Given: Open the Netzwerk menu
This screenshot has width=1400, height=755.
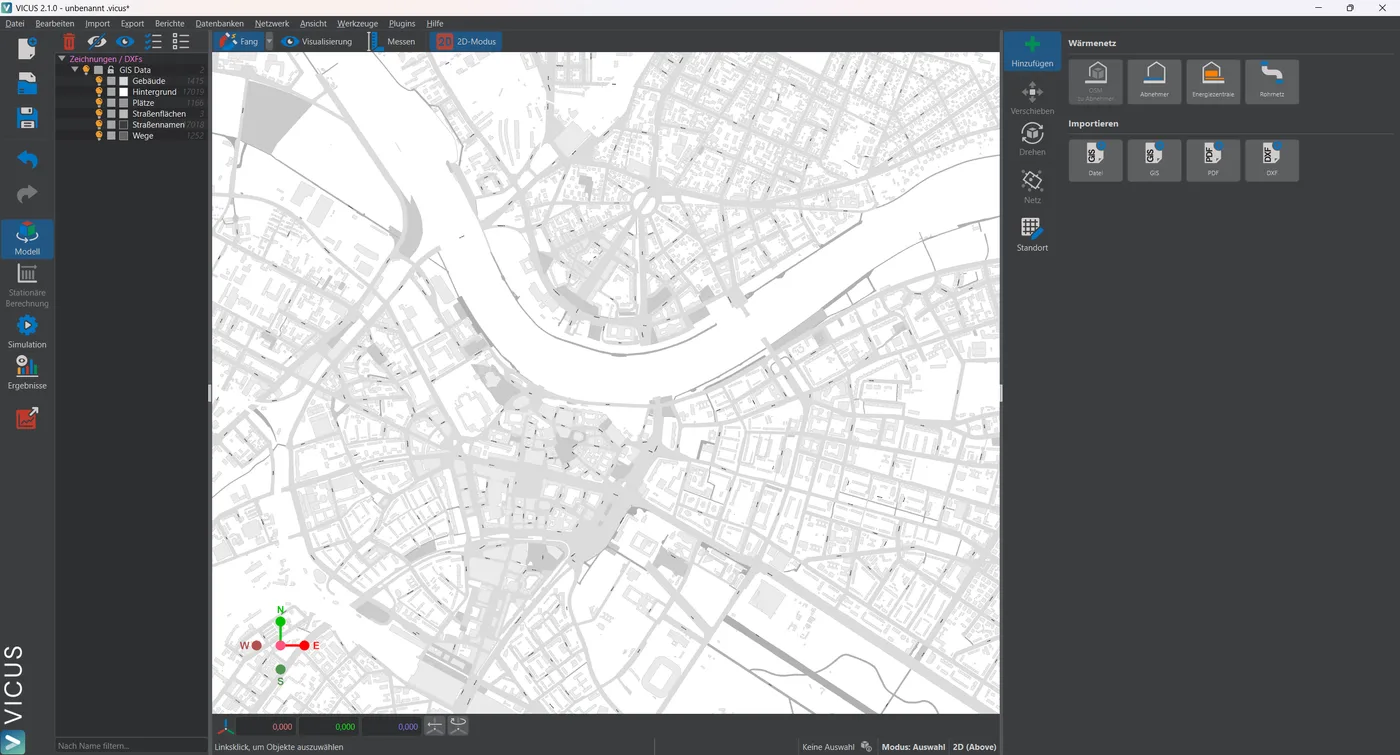Looking at the screenshot, I should 272,23.
